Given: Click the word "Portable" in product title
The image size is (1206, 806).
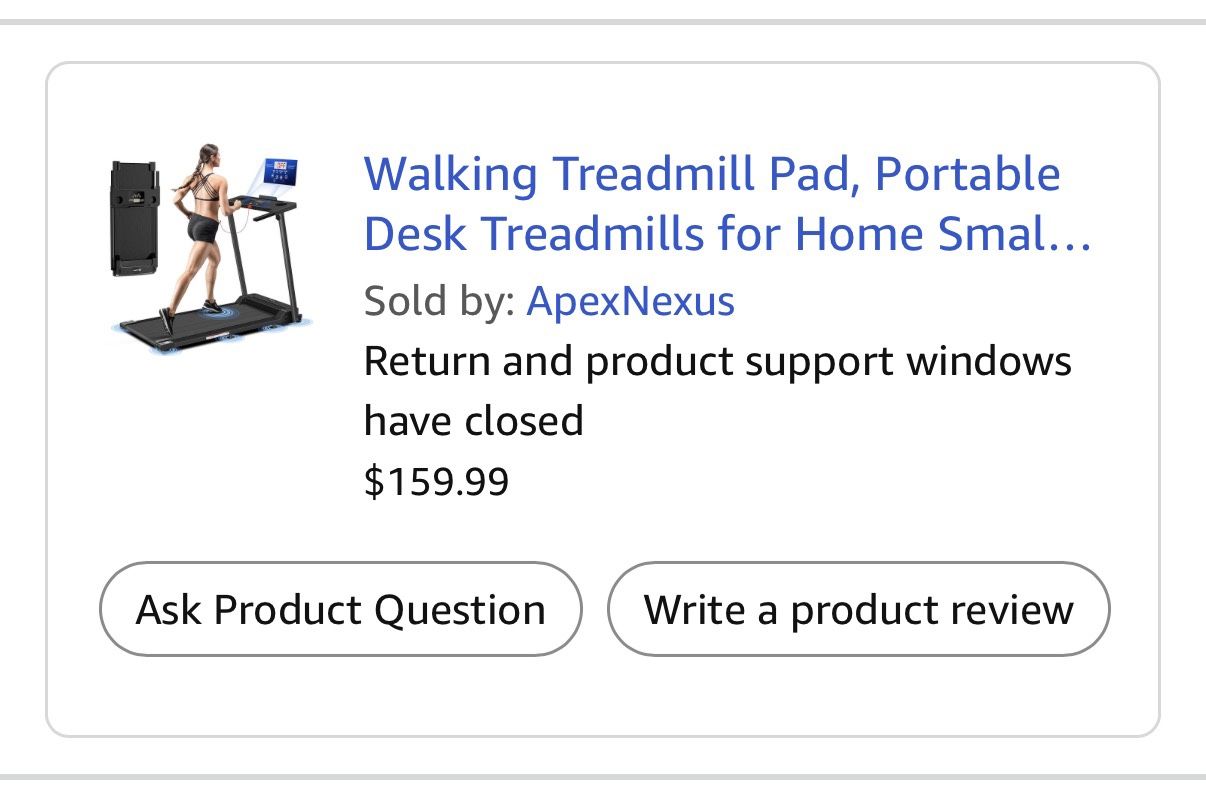Looking at the screenshot, I should [966, 174].
